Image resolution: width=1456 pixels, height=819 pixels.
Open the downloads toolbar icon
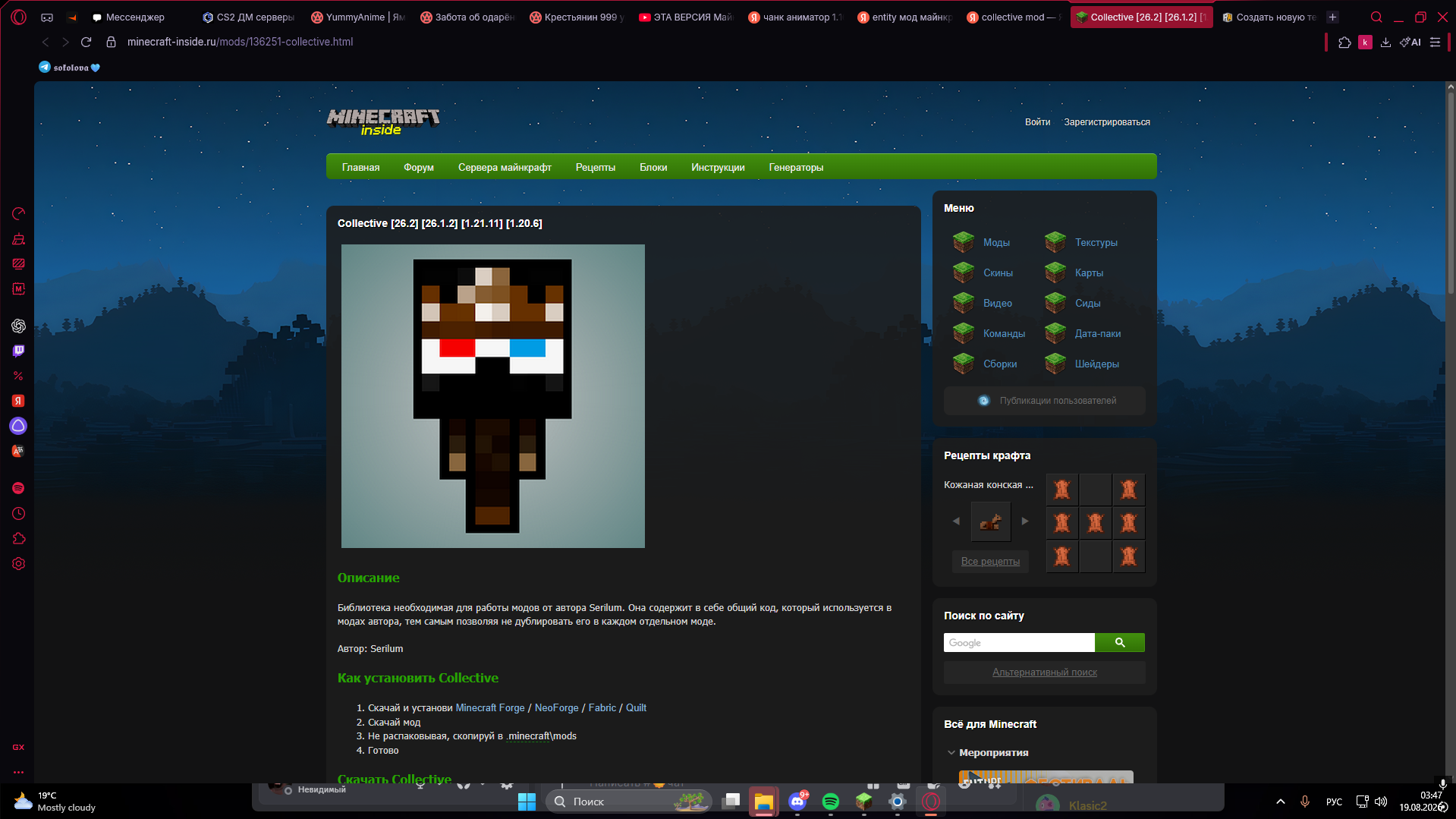pos(1386,43)
